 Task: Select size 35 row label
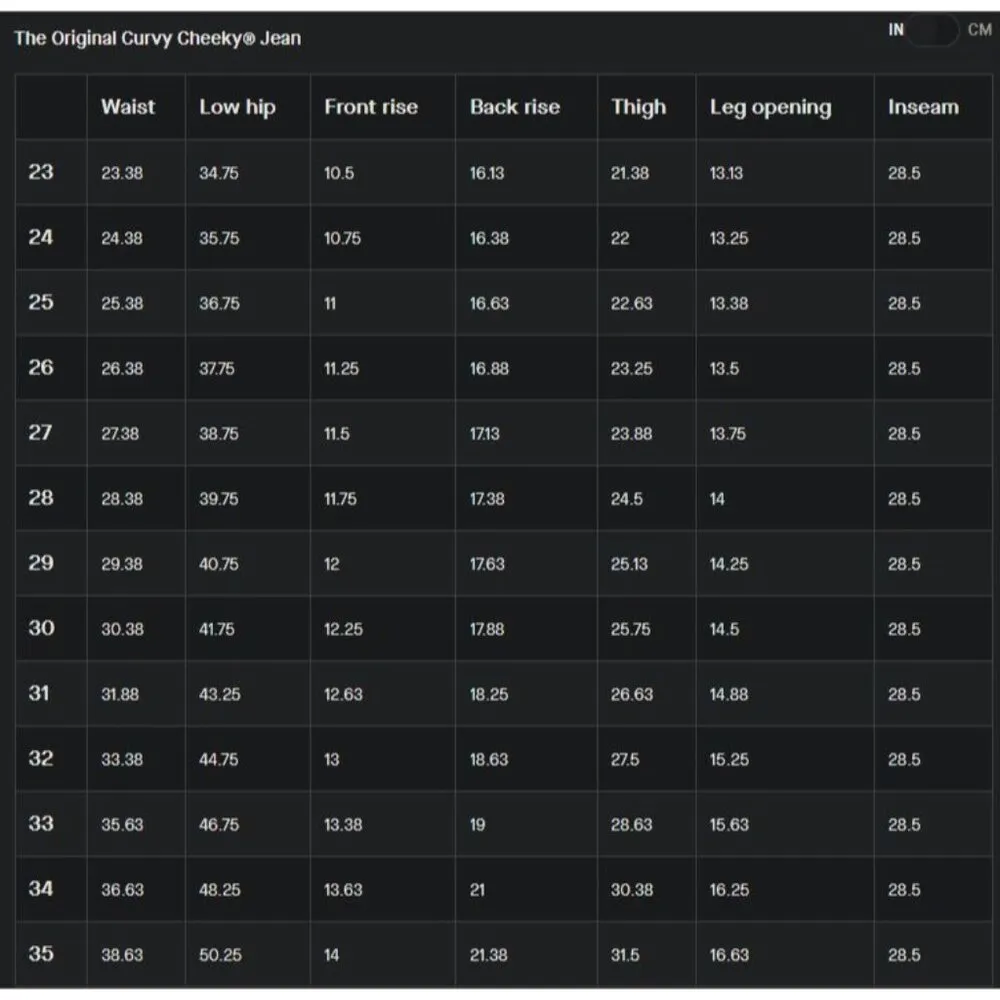click(x=41, y=954)
